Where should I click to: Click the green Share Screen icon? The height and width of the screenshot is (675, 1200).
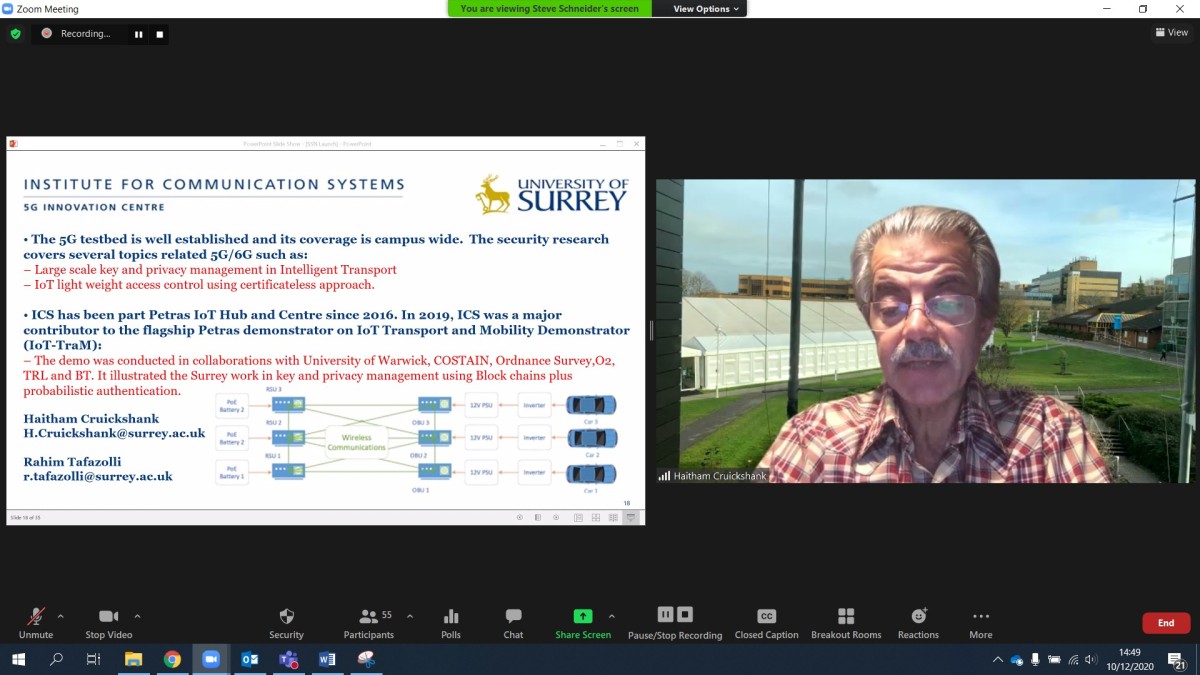[x=582, y=617]
